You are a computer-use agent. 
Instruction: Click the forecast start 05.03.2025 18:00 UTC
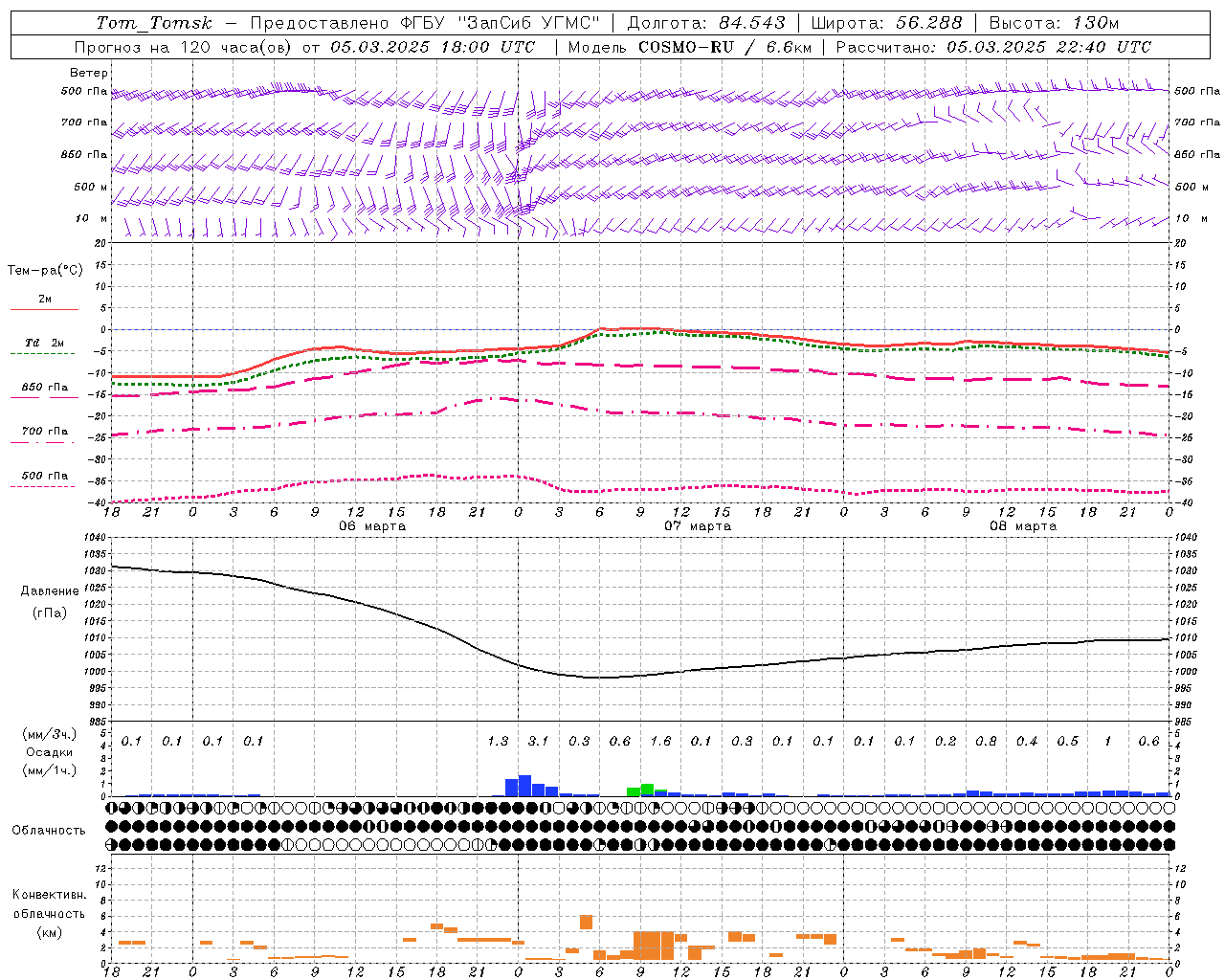pos(434,47)
